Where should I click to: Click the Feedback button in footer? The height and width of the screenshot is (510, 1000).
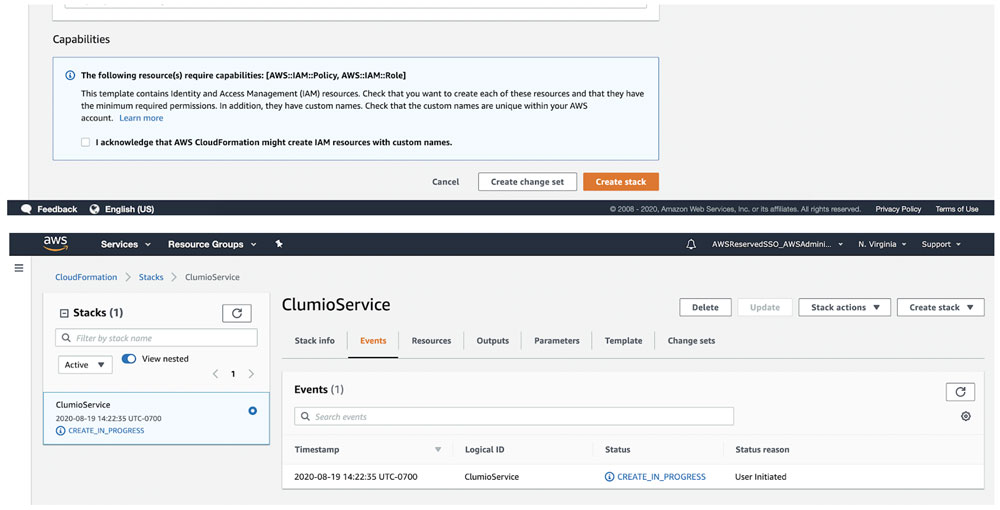coord(57,209)
